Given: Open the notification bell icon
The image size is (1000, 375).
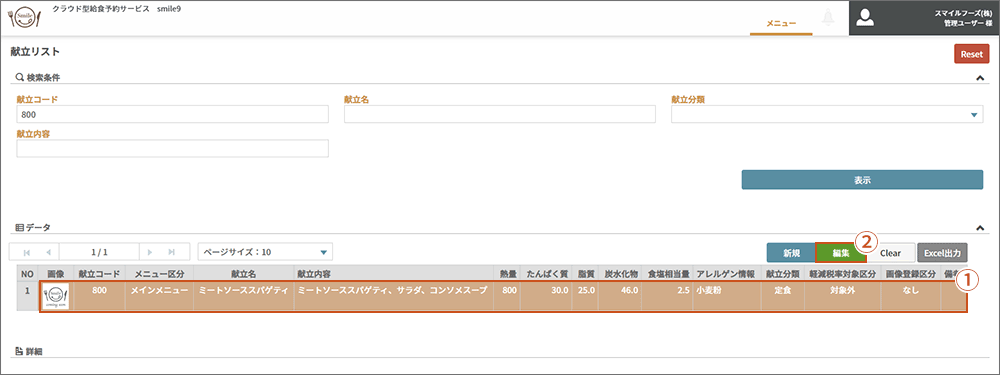Looking at the screenshot, I should (829, 17).
